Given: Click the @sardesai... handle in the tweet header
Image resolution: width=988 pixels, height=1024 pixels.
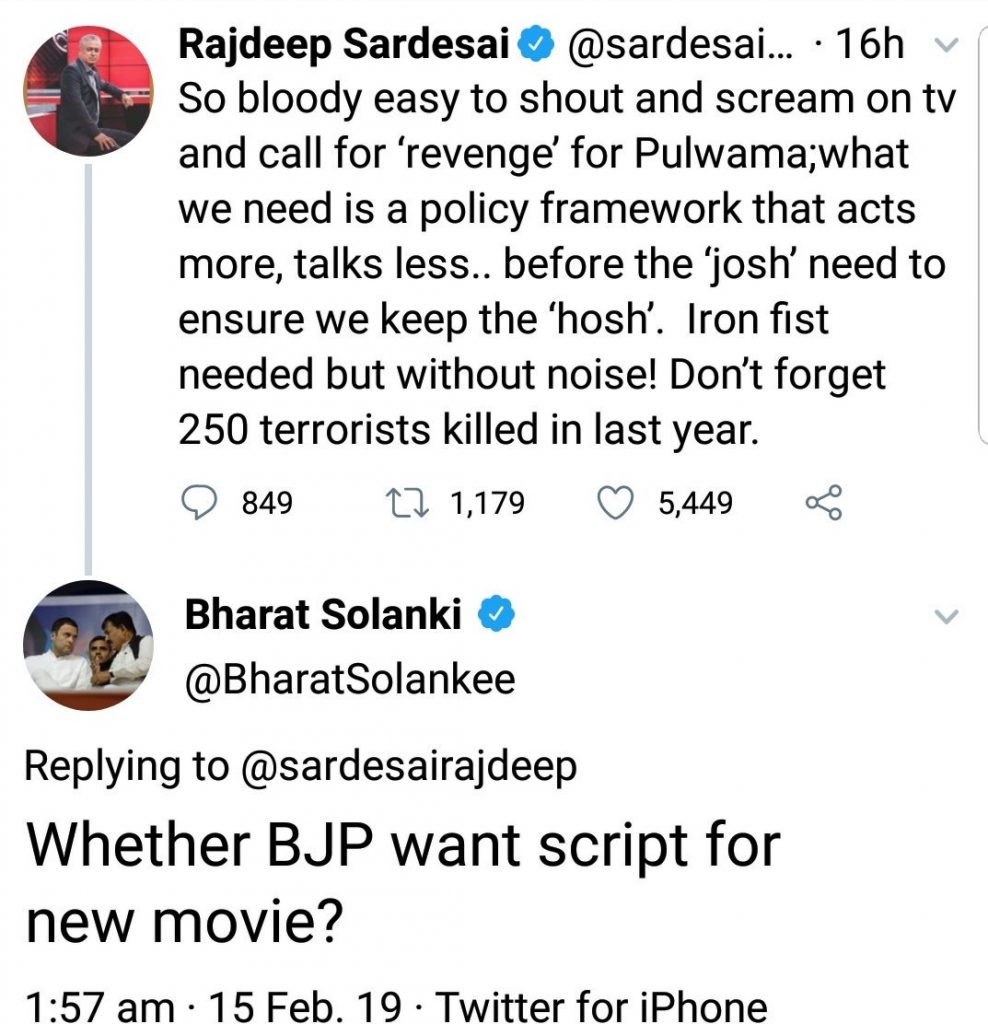Looking at the screenshot, I should tap(675, 45).
